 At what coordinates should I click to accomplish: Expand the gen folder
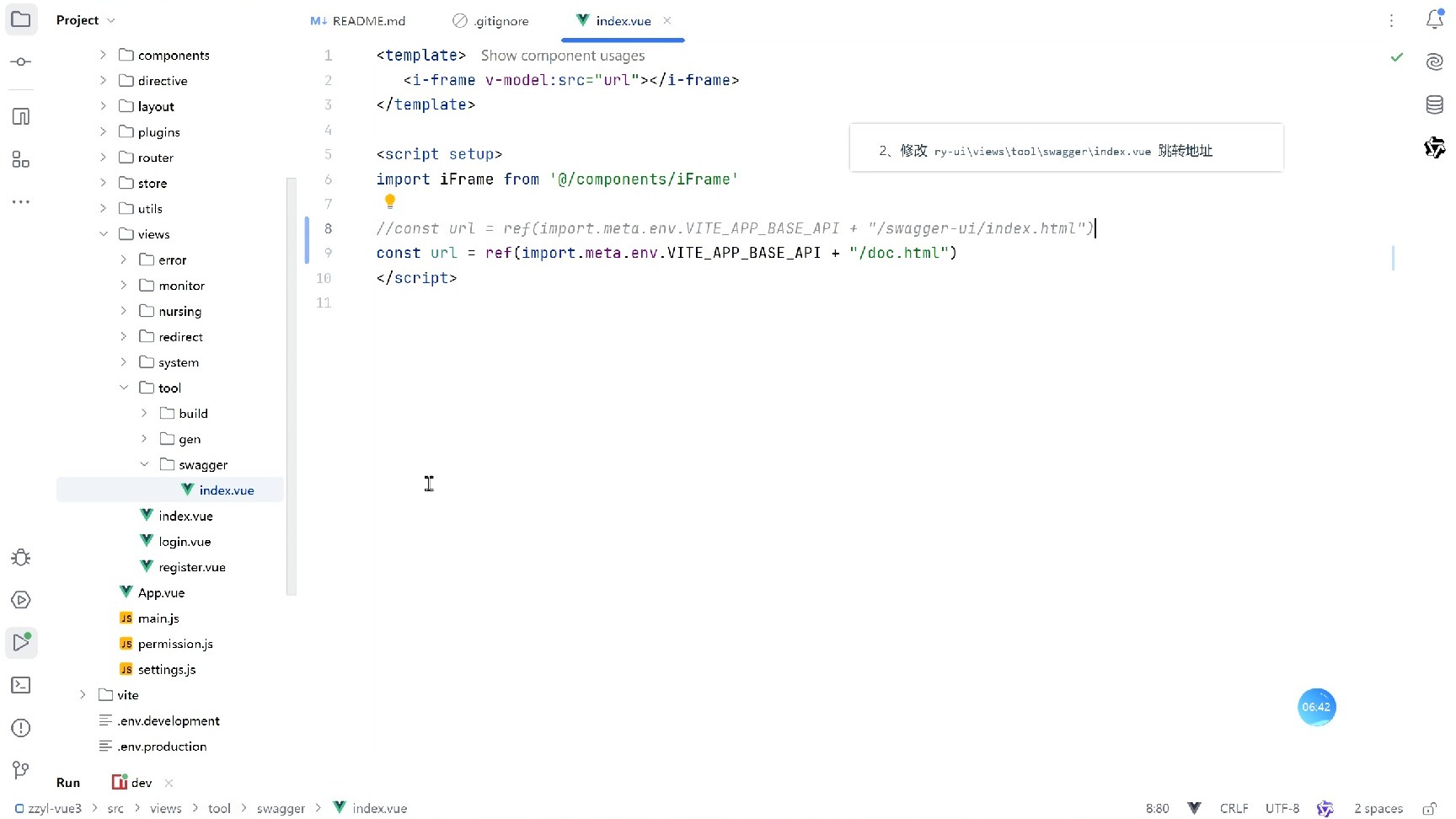[144, 439]
